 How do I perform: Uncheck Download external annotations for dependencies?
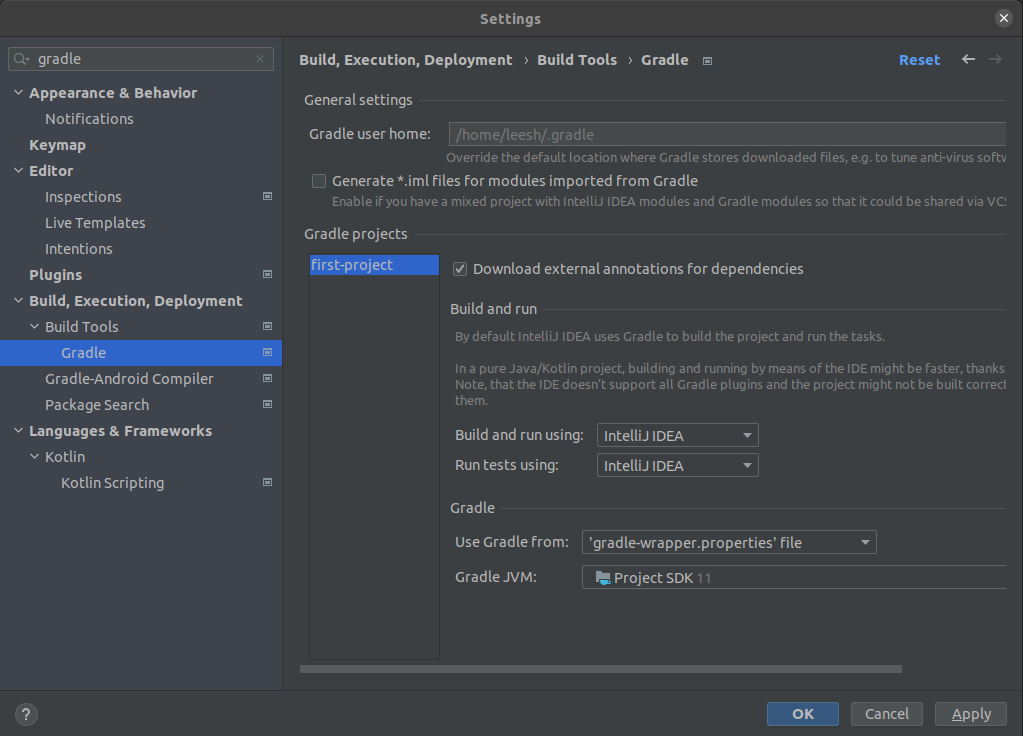coord(460,269)
